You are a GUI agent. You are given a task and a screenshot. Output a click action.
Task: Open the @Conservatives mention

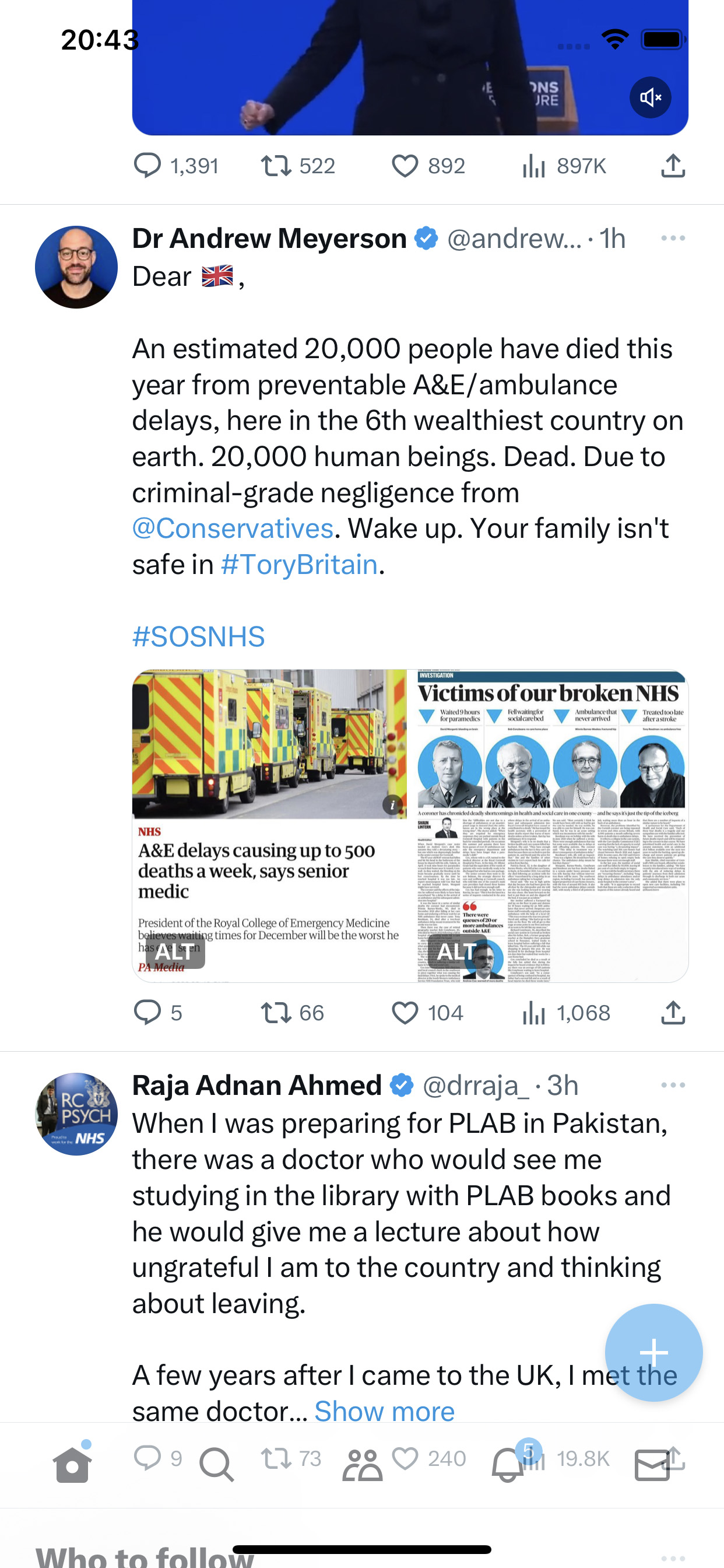pyautogui.click(x=233, y=528)
